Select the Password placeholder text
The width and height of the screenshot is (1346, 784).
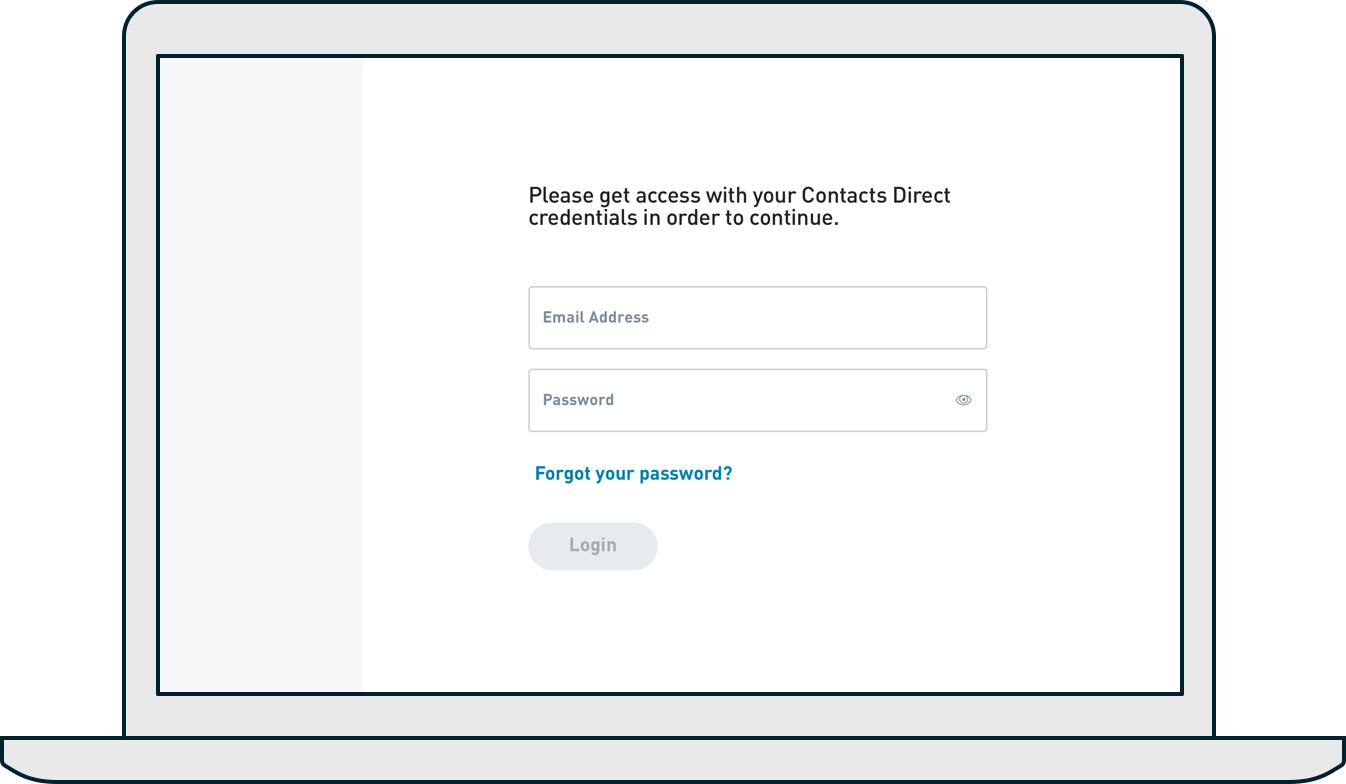pyautogui.click(x=578, y=400)
